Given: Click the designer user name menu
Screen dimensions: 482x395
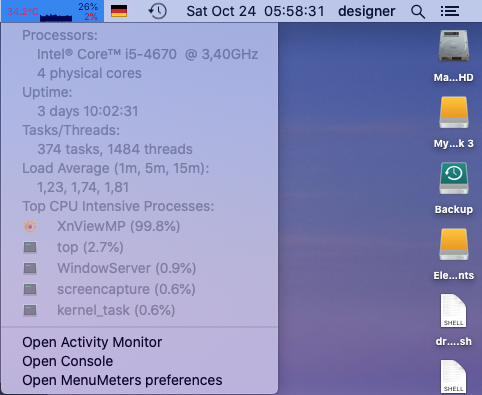Looking at the screenshot, I should click(367, 11).
